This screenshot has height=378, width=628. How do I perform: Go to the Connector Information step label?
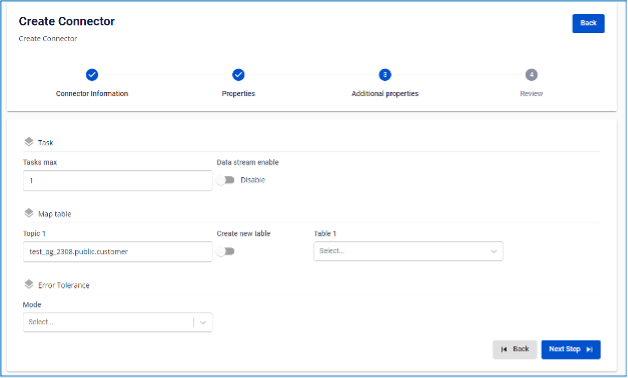pos(92,93)
